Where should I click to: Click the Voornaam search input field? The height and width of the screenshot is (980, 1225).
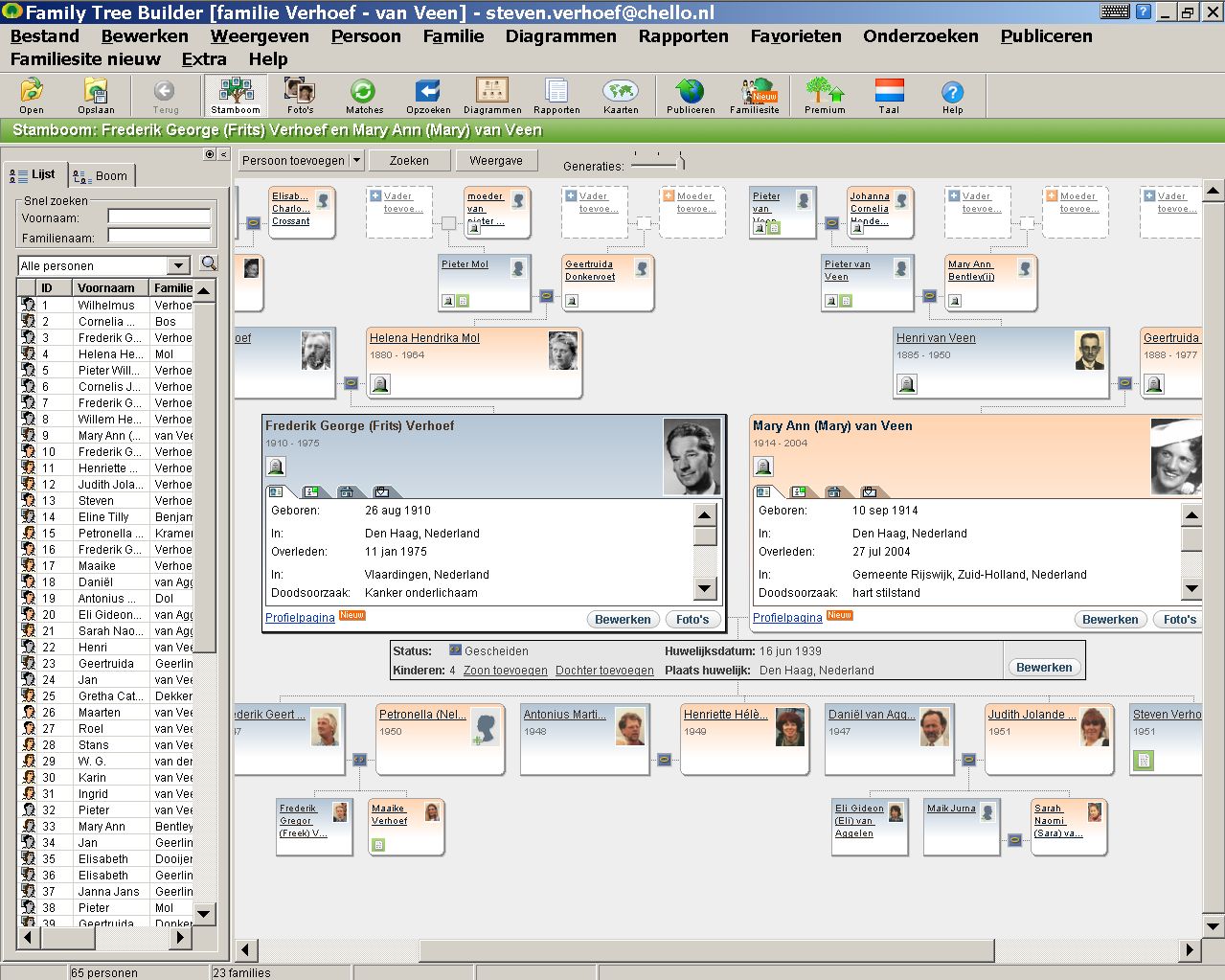(159, 217)
